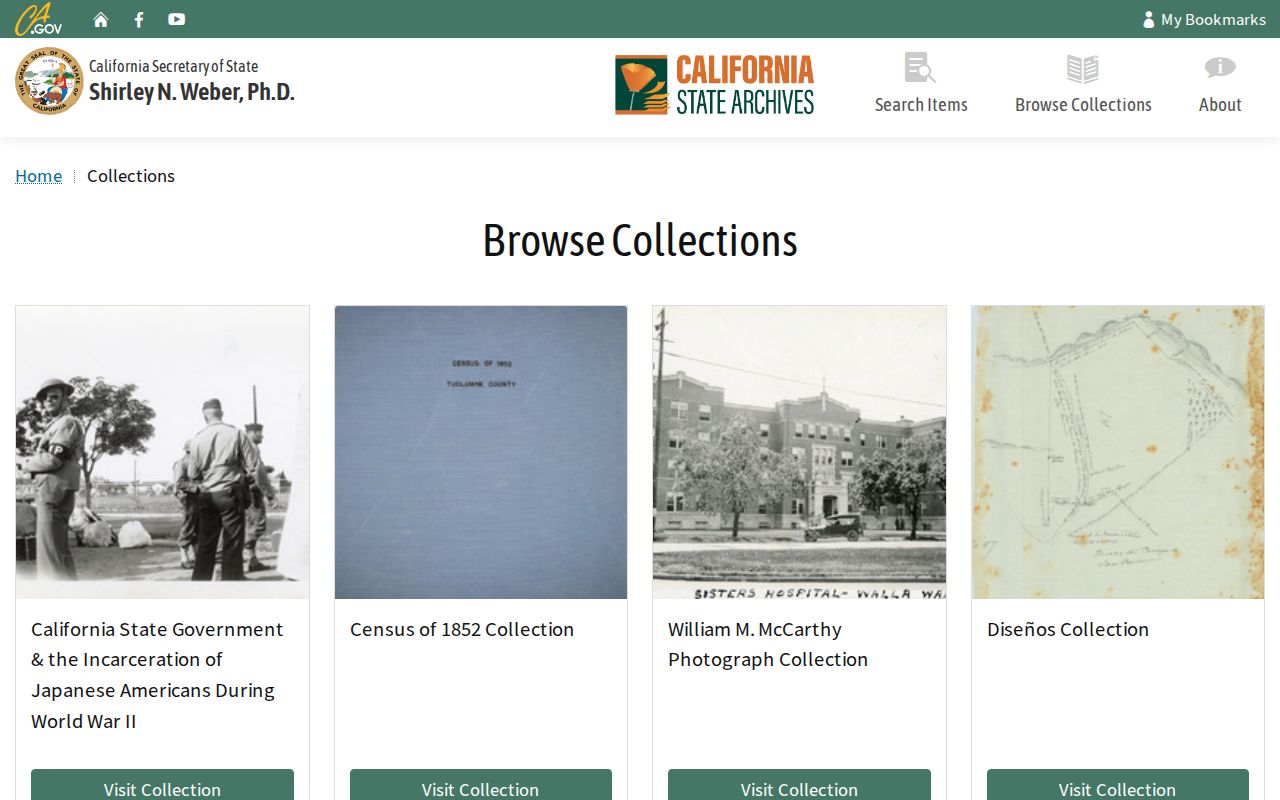The height and width of the screenshot is (800, 1280).
Task: Follow the Home breadcrumb link
Action: [39, 176]
